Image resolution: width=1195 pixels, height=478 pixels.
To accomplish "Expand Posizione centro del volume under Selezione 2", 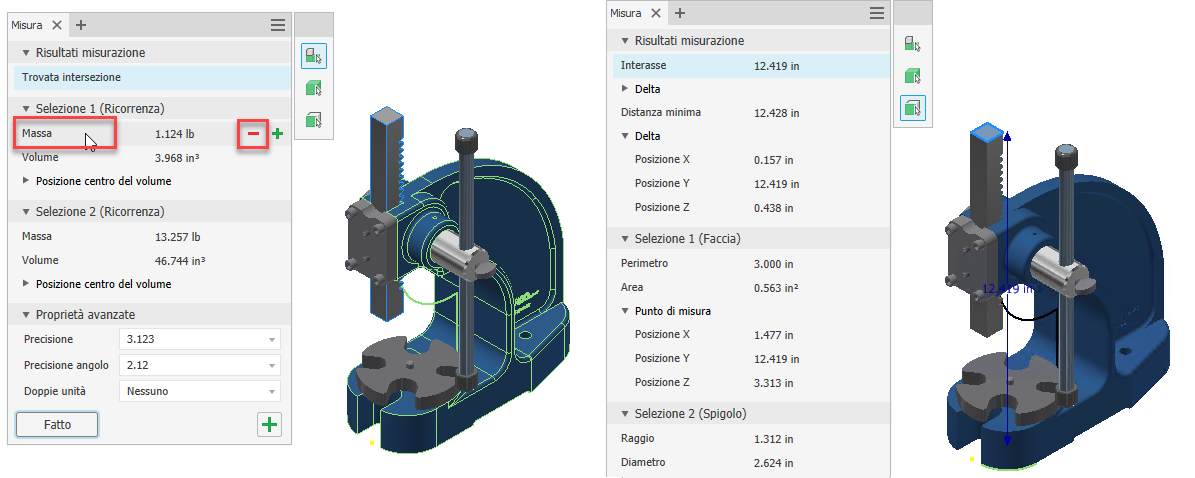I will (26, 284).
